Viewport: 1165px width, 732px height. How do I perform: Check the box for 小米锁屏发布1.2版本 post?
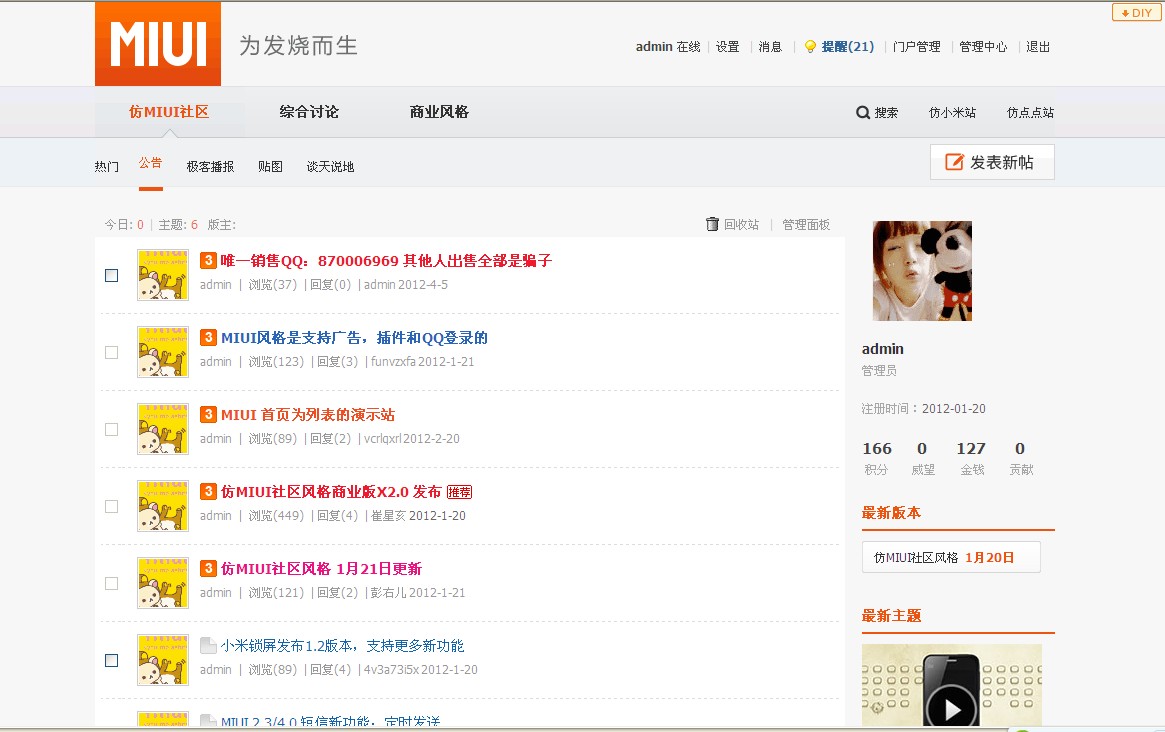point(111,661)
